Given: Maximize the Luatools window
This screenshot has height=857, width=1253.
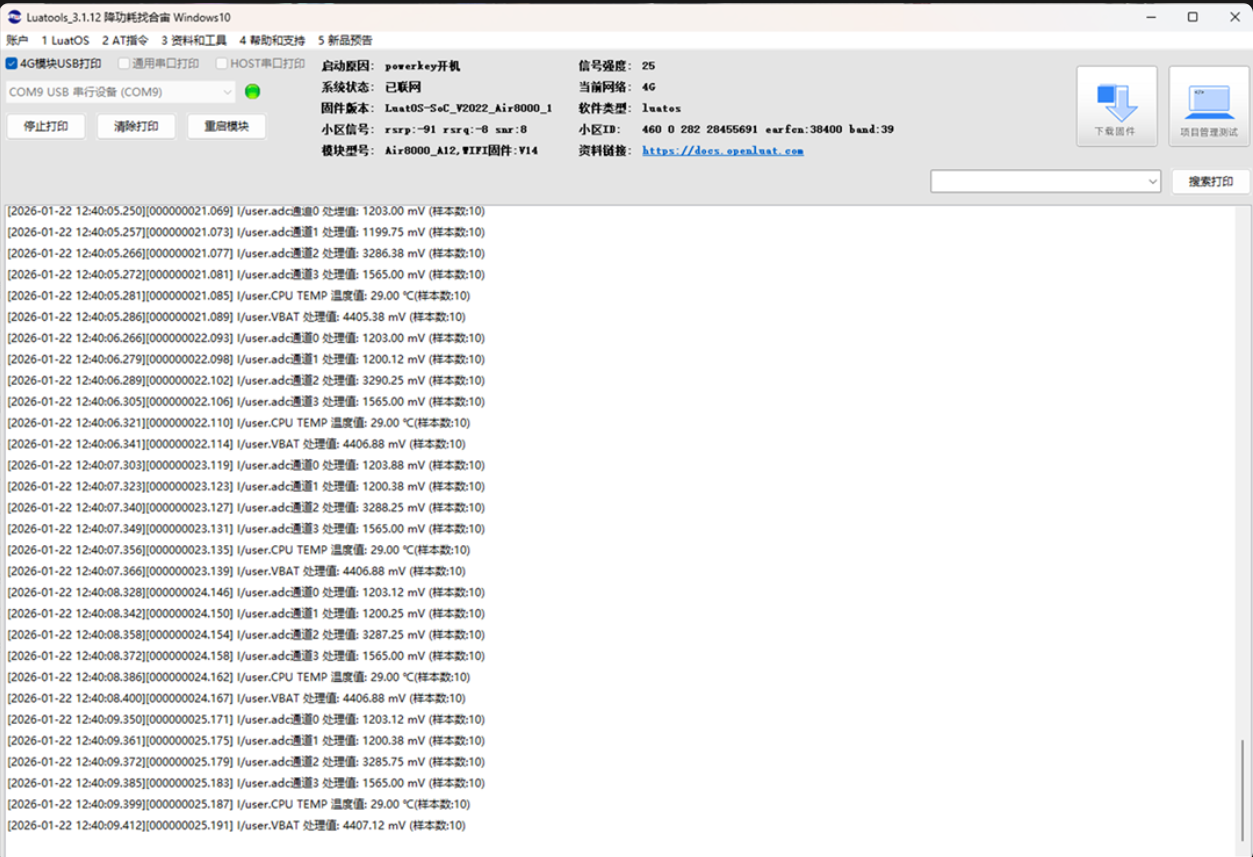Looking at the screenshot, I should (1192, 17).
